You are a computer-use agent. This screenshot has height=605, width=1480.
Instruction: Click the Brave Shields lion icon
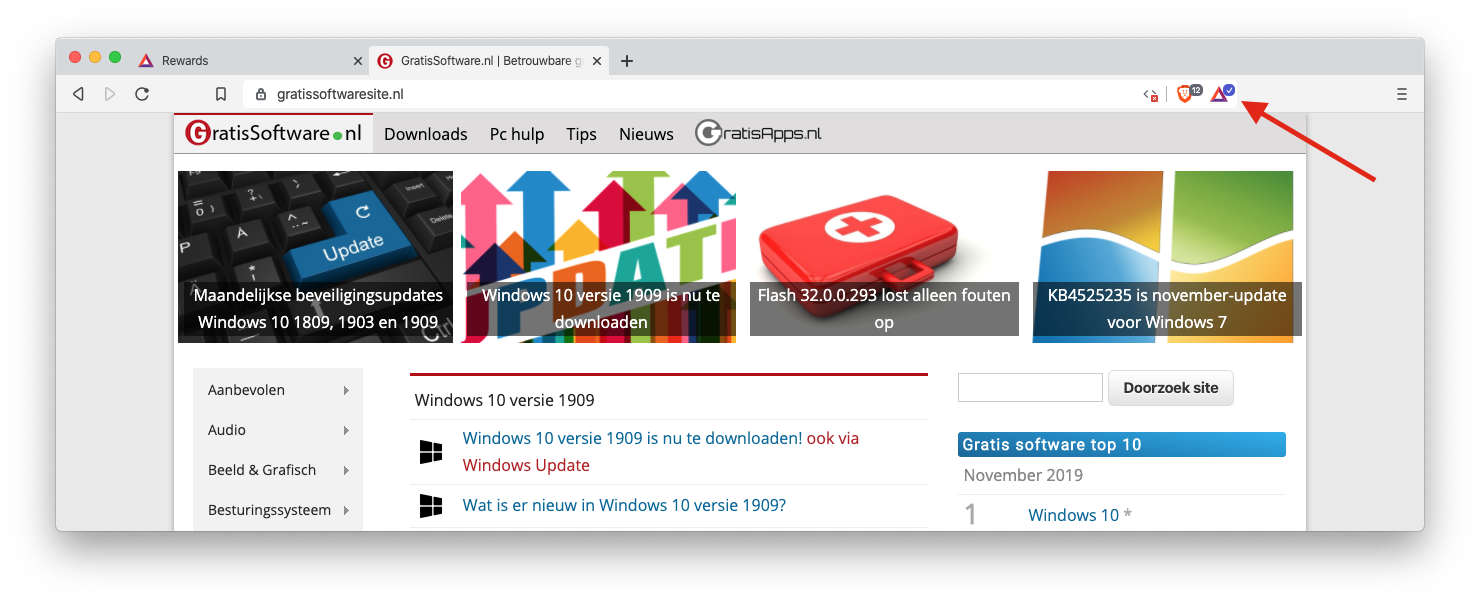coord(1184,94)
